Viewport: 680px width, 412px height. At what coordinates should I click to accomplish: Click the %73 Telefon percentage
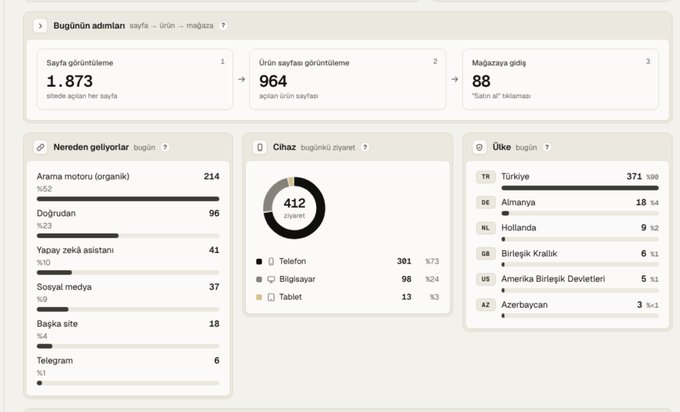[432, 262]
